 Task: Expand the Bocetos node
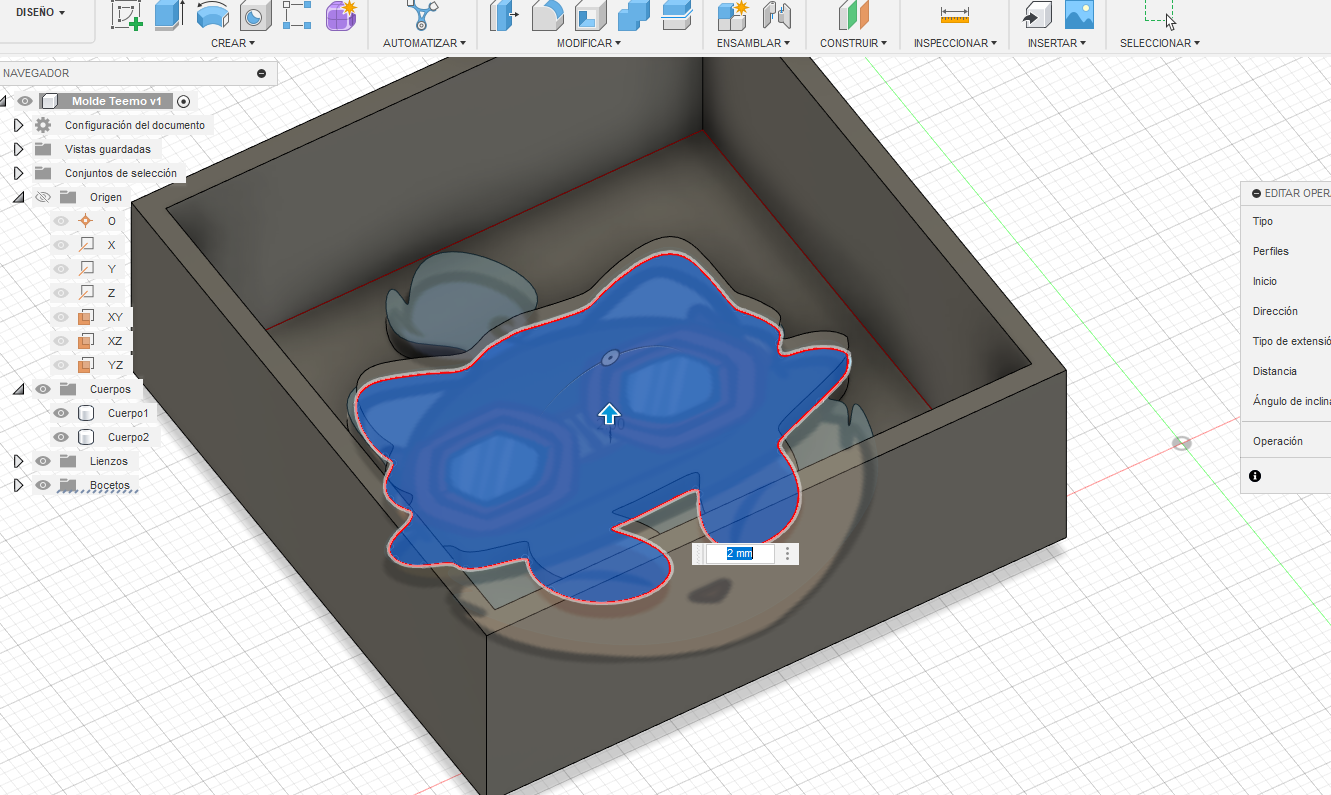pyautogui.click(x=18, y=485)
